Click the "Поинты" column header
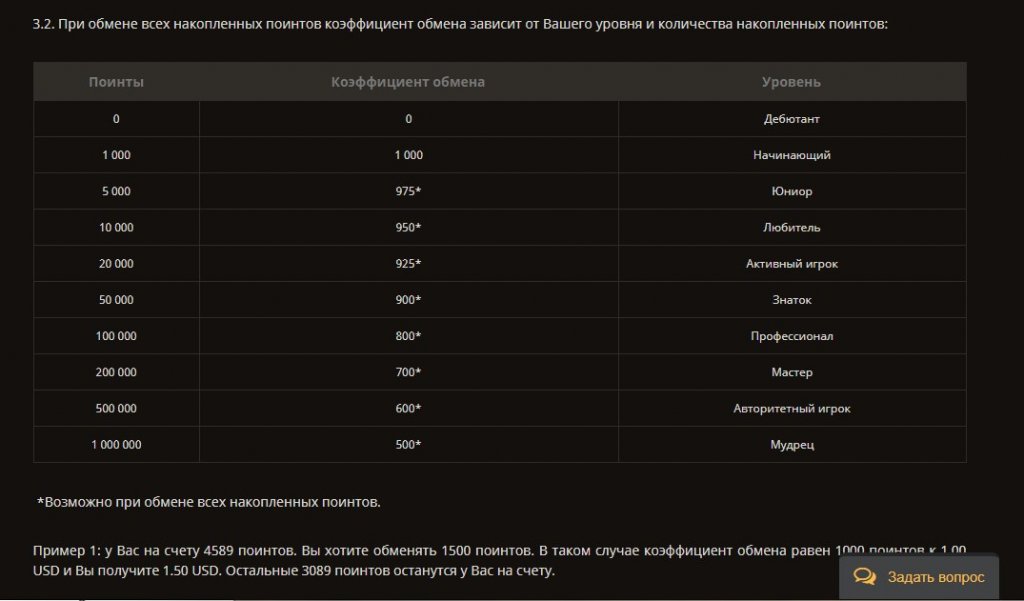1024x601 pixels. (117, 82)
